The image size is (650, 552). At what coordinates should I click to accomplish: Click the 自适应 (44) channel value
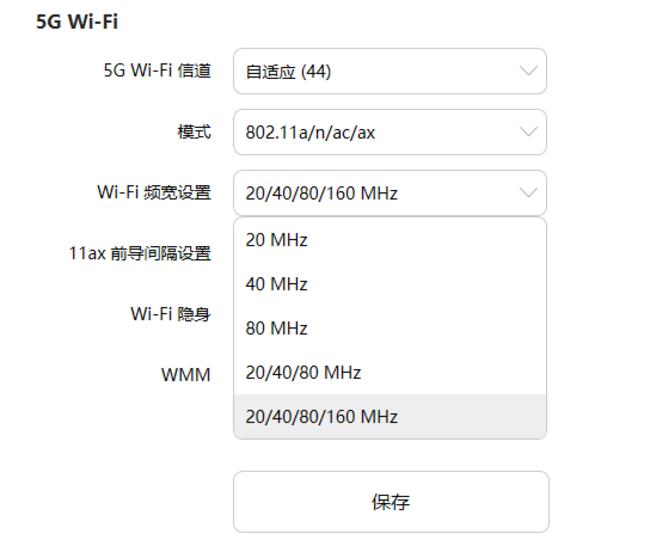click(x=288, y=72)
